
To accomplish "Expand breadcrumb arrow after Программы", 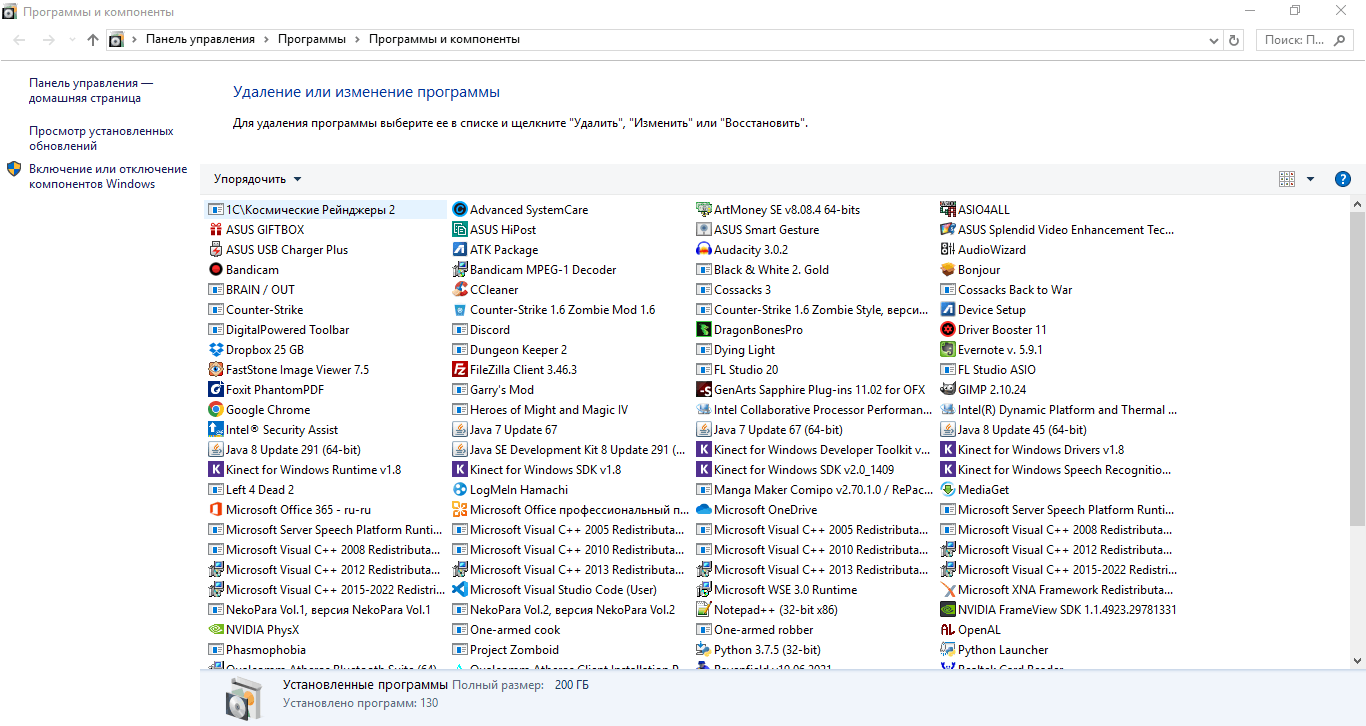I will click(357, 40).
